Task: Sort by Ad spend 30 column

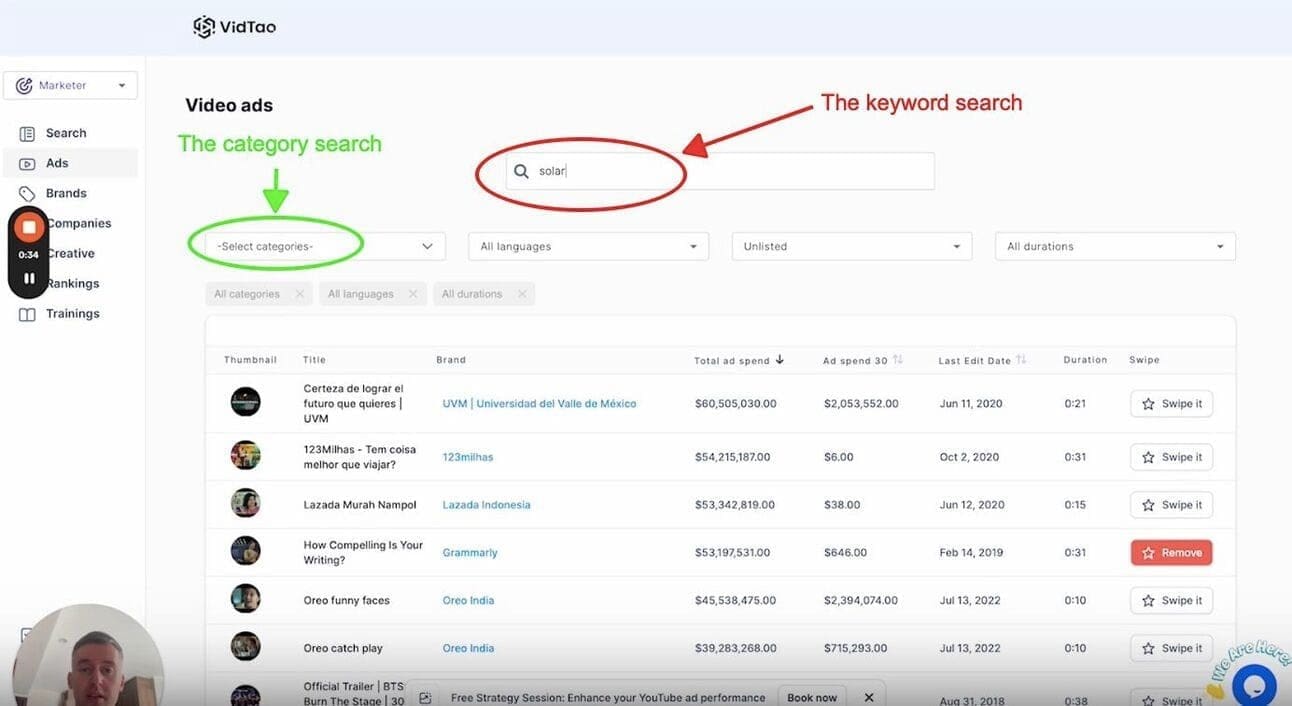Action: coord(862,360)
